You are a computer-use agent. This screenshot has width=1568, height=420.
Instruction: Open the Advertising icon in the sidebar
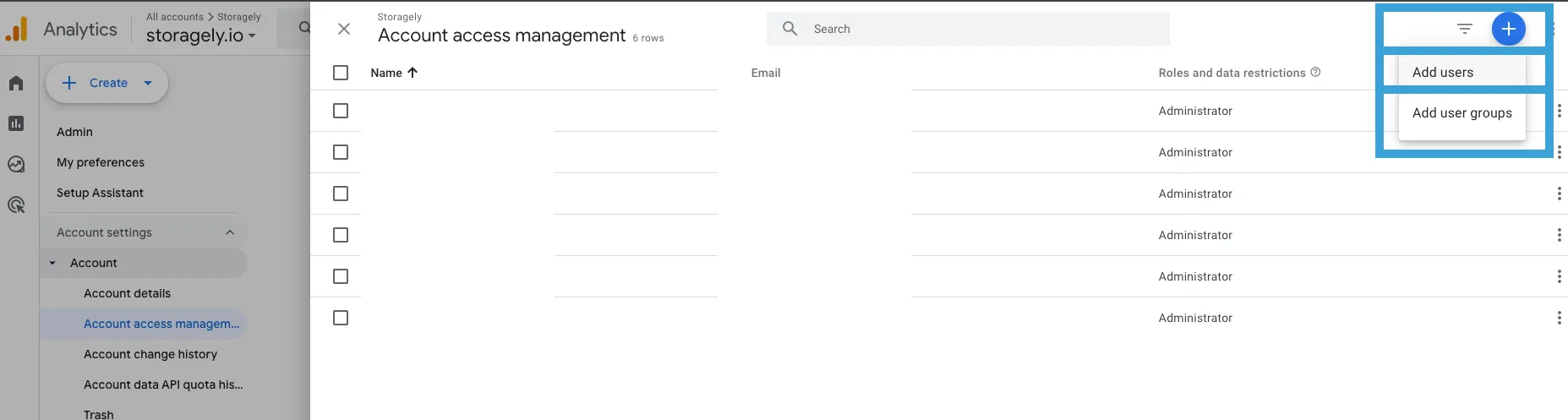[x=16, y=205]
